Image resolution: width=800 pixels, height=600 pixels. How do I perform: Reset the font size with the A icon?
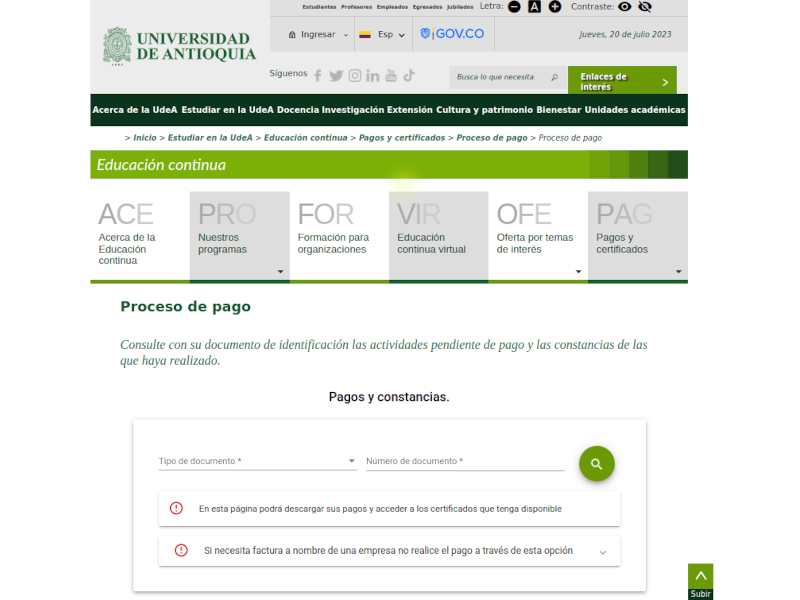click(x=534, y=7)
